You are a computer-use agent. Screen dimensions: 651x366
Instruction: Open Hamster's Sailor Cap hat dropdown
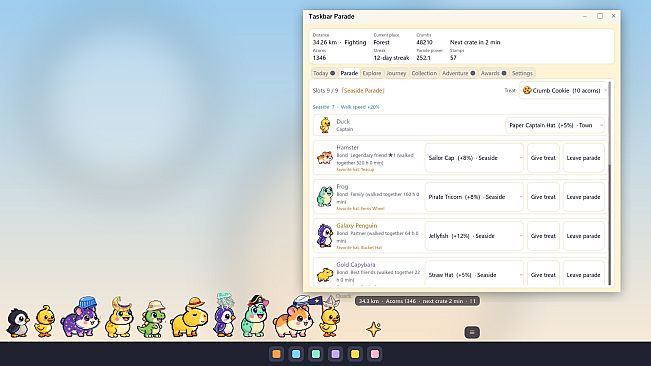point(474,158)
